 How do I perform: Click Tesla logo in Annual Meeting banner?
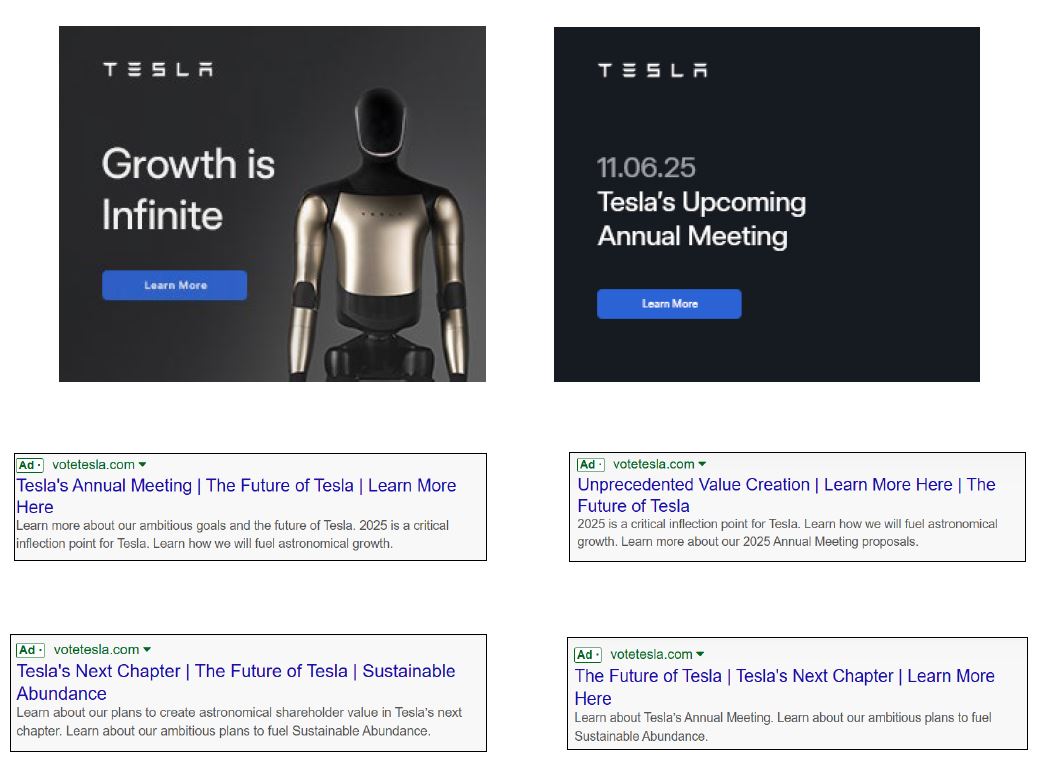click(652, 70)
